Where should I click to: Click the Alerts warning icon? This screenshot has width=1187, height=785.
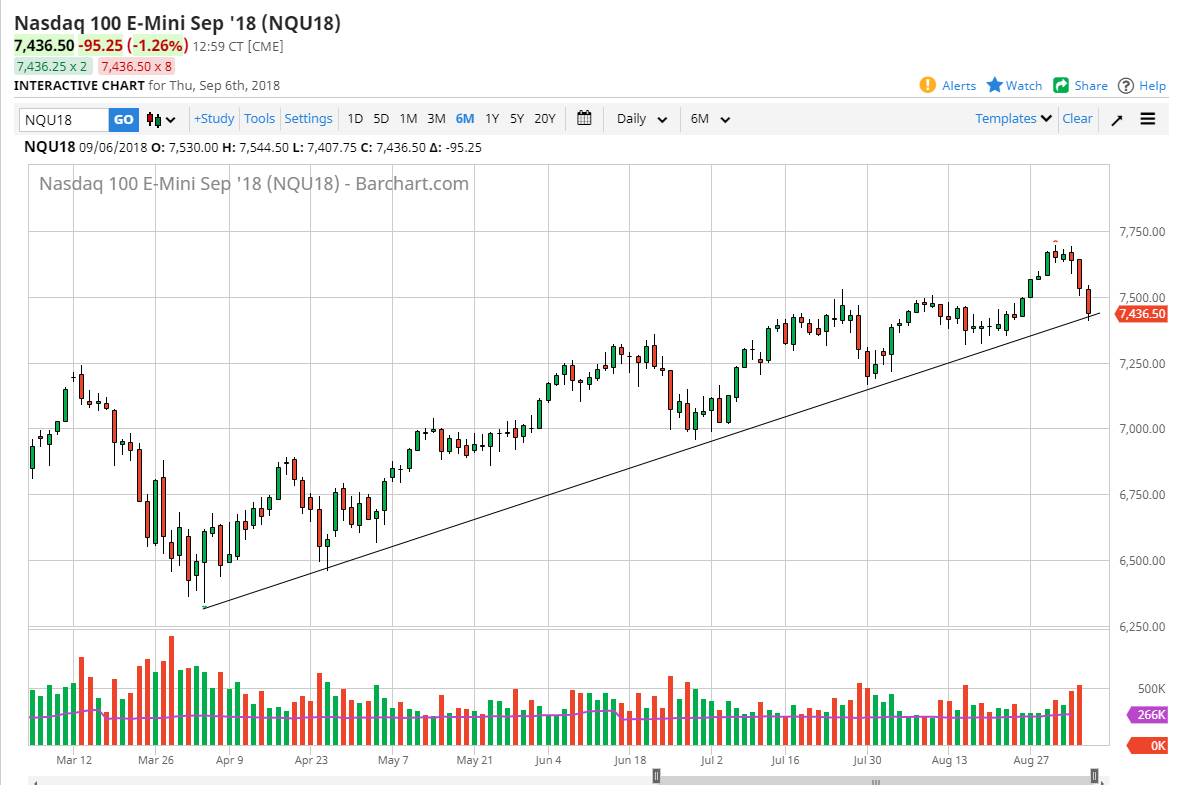point(928,86)
